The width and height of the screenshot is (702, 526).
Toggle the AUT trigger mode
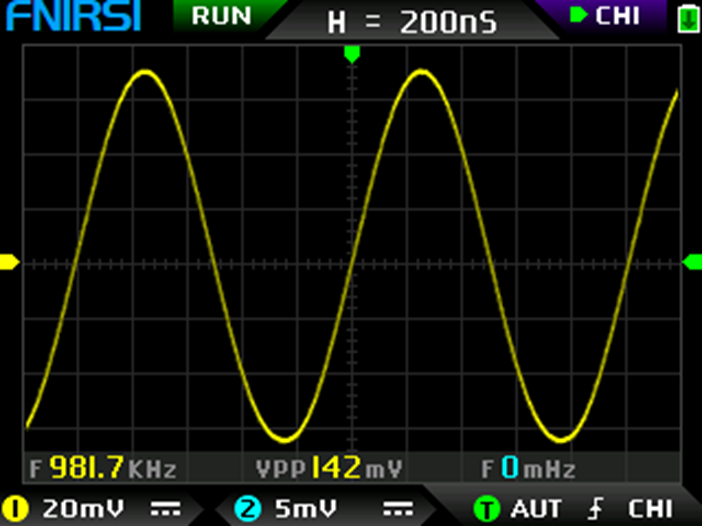pyautogui.click(x=536, y=508)
